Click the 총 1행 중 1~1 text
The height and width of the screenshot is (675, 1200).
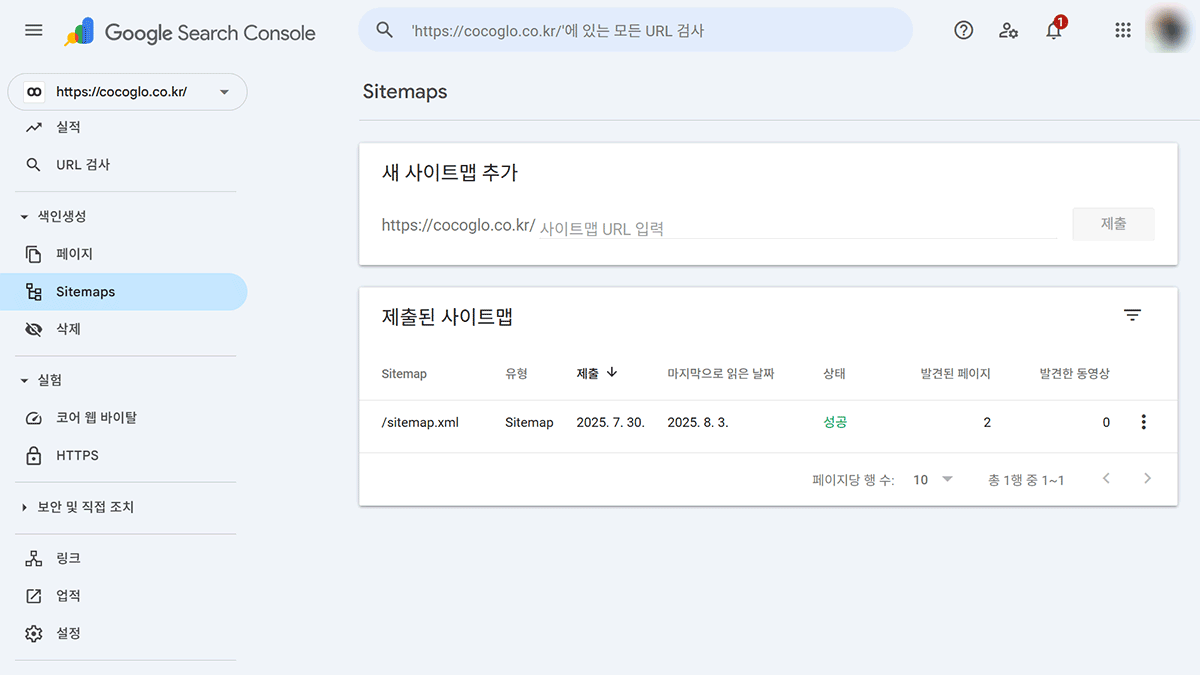1026,480
